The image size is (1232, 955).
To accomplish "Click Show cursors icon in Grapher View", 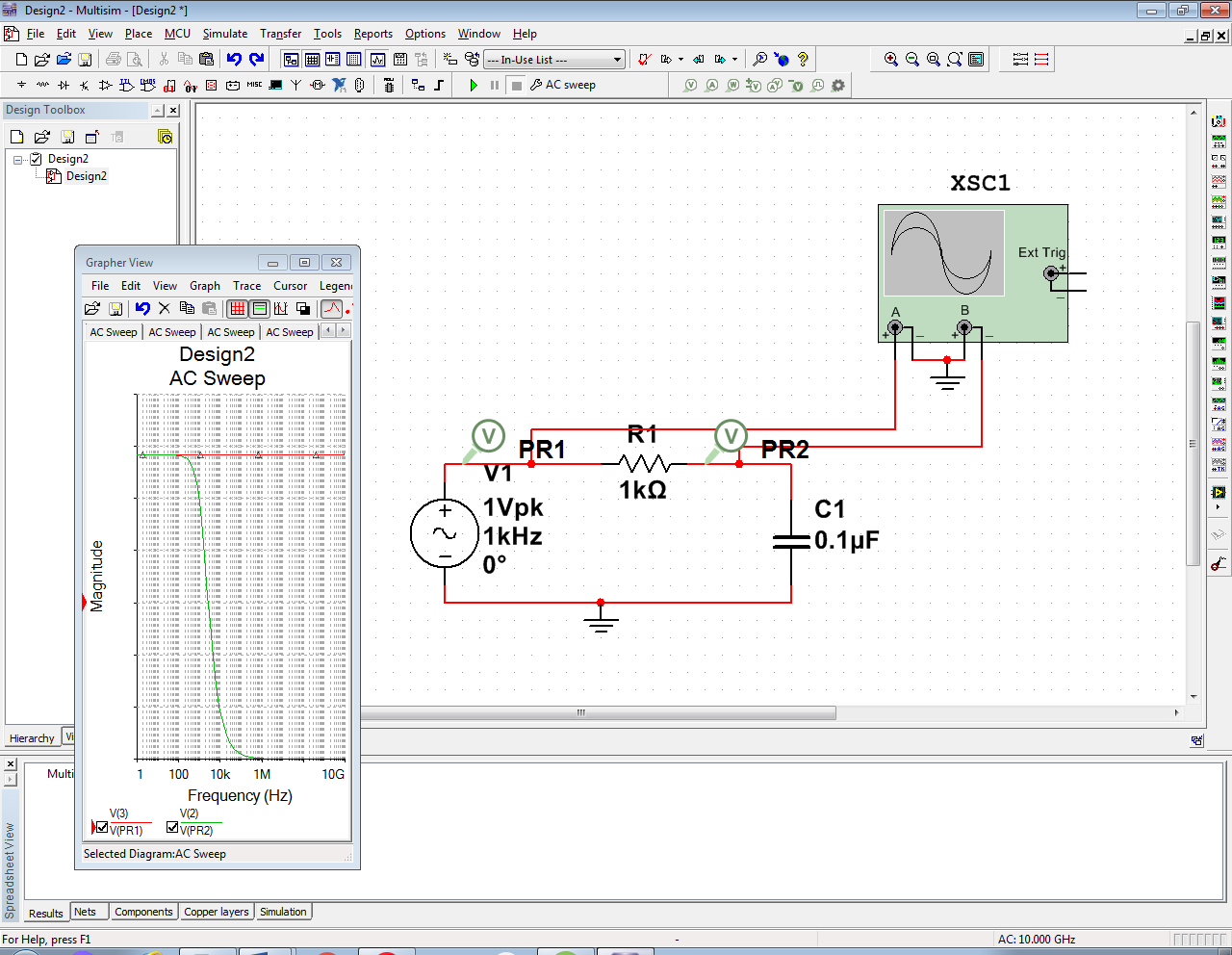I will coord(280,308).
